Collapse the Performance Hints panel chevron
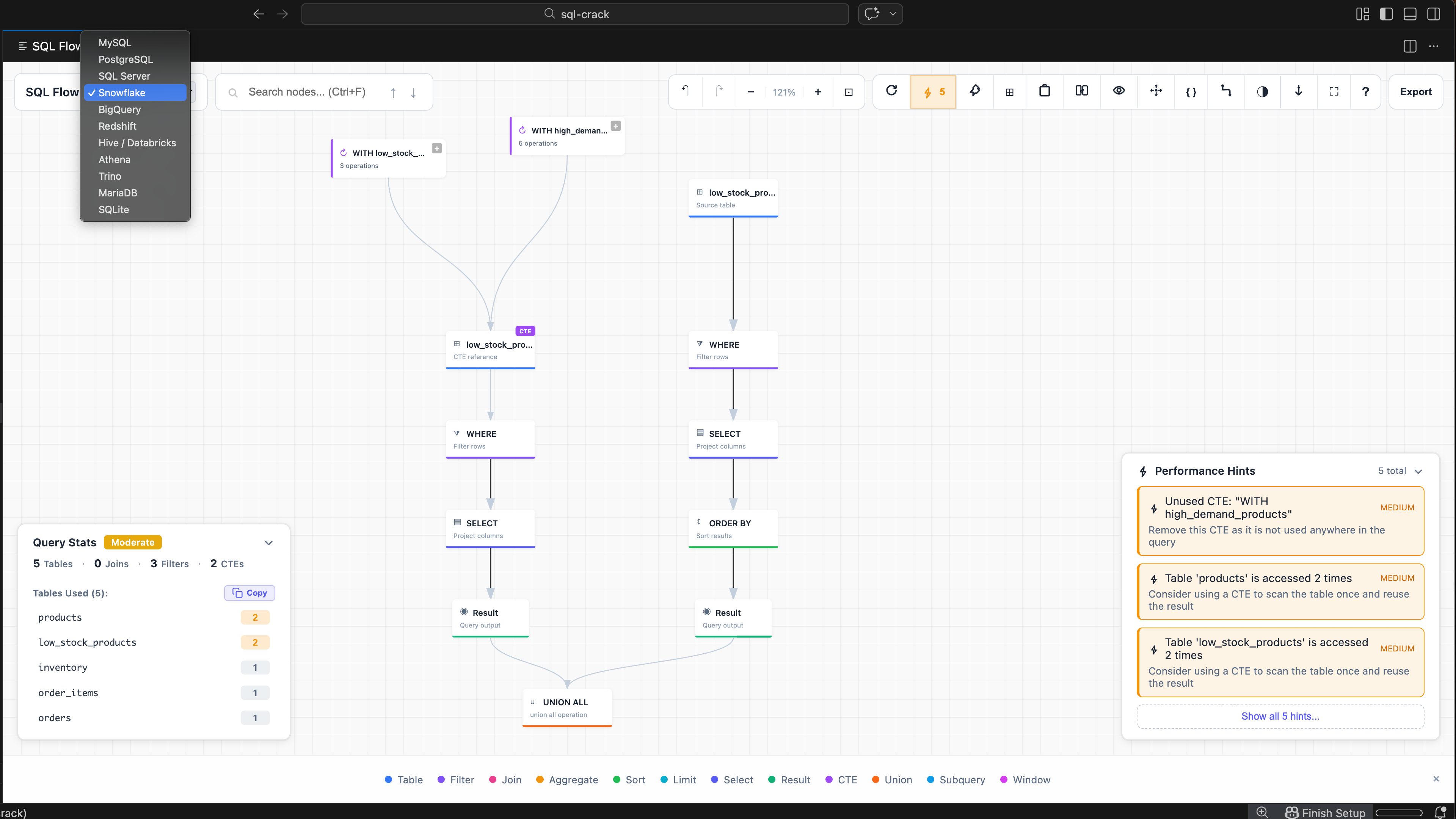The height and width of the screenshot is (819, 1456). [x=1418, y=471]
